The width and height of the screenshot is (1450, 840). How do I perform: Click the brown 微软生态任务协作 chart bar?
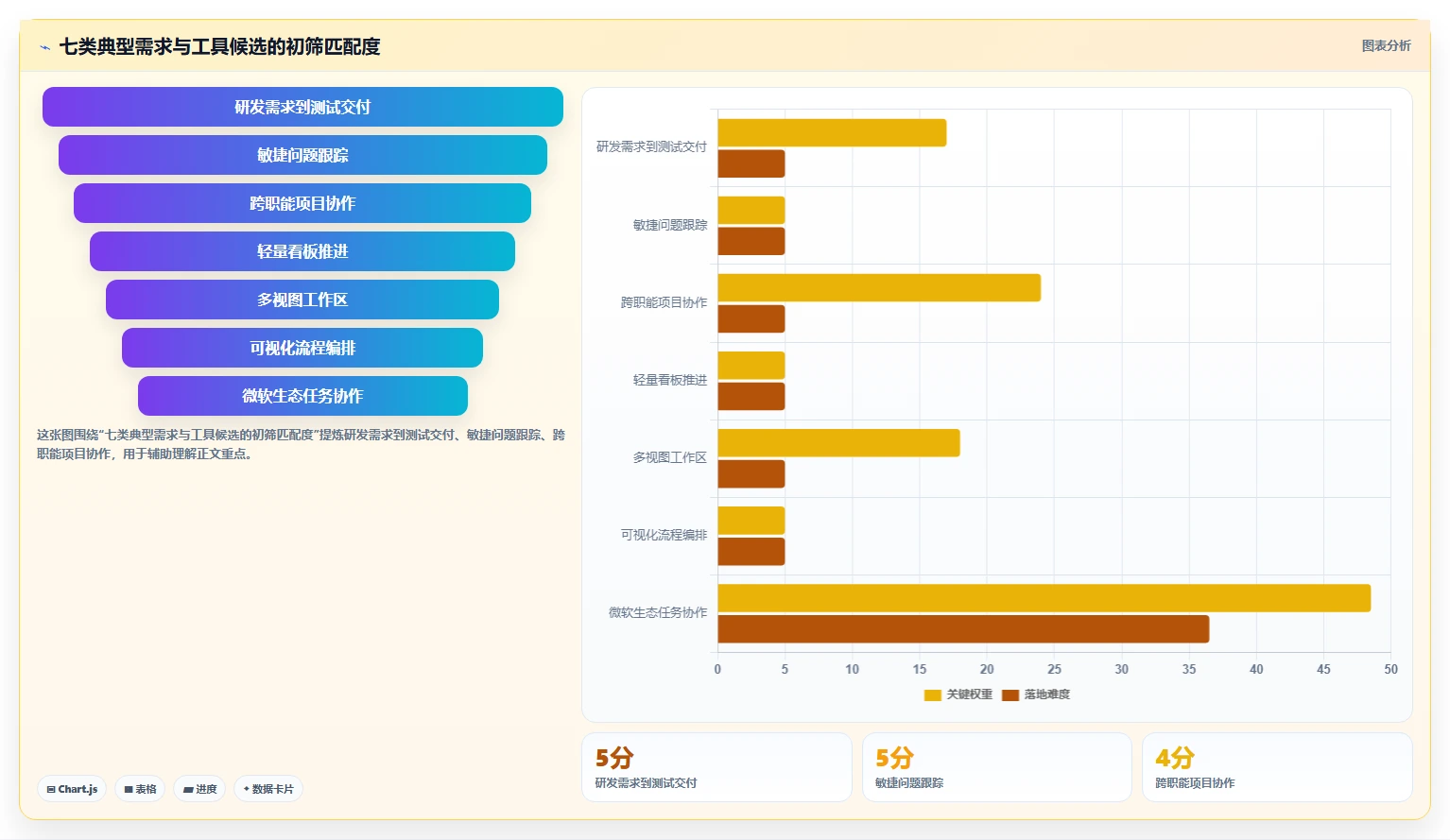(963, 629)
